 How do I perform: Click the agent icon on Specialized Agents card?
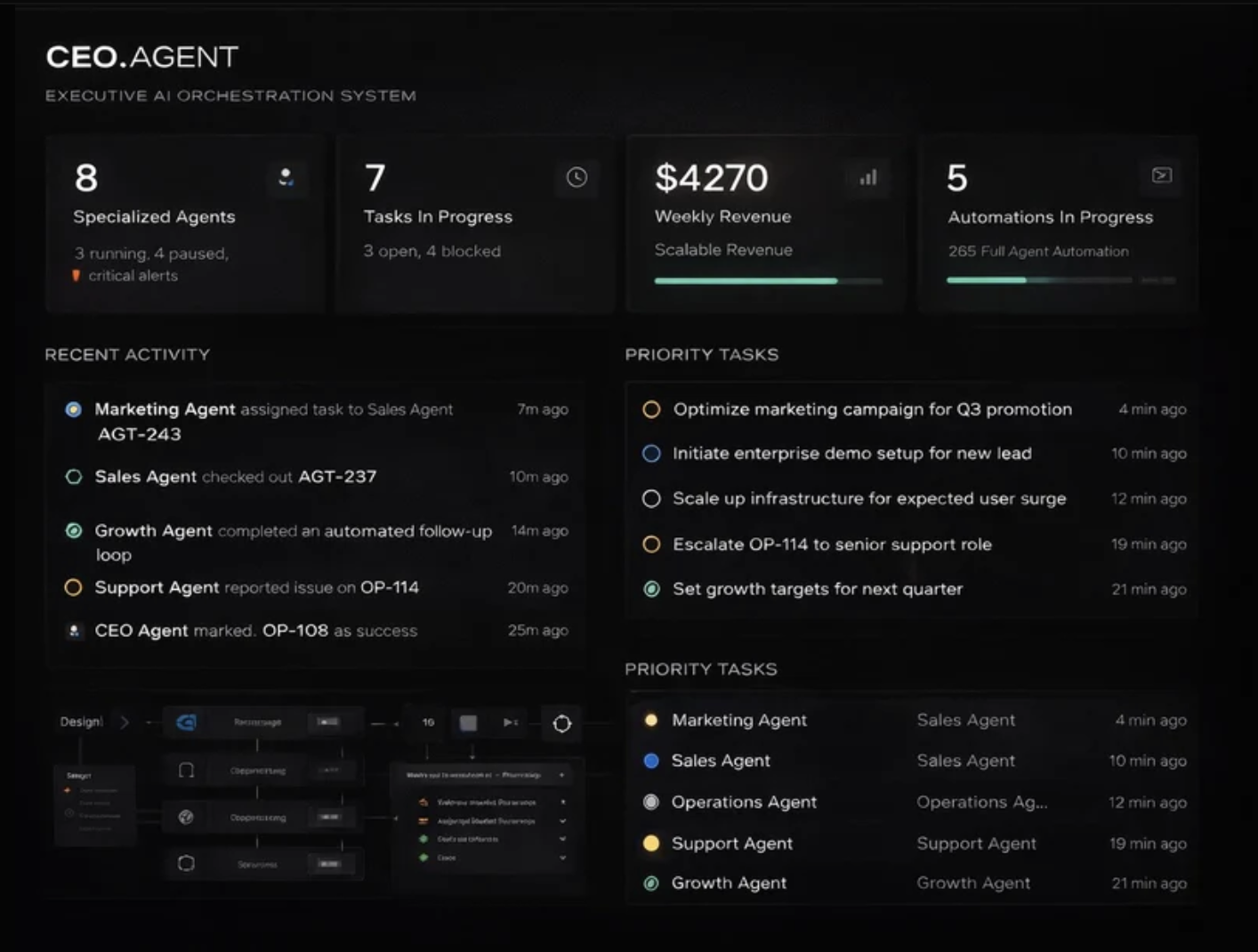pos(286,177)
